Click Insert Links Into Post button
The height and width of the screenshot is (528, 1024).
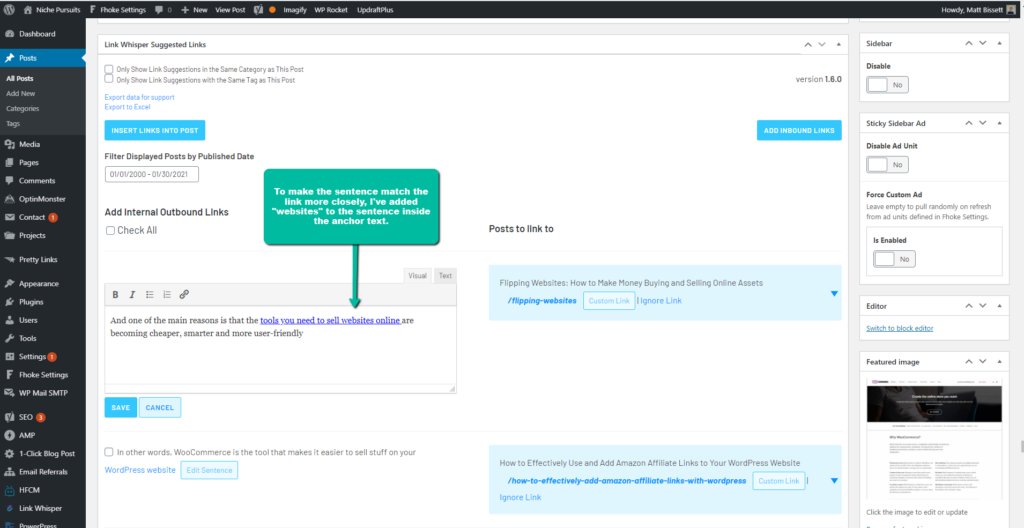coord(155,130)
